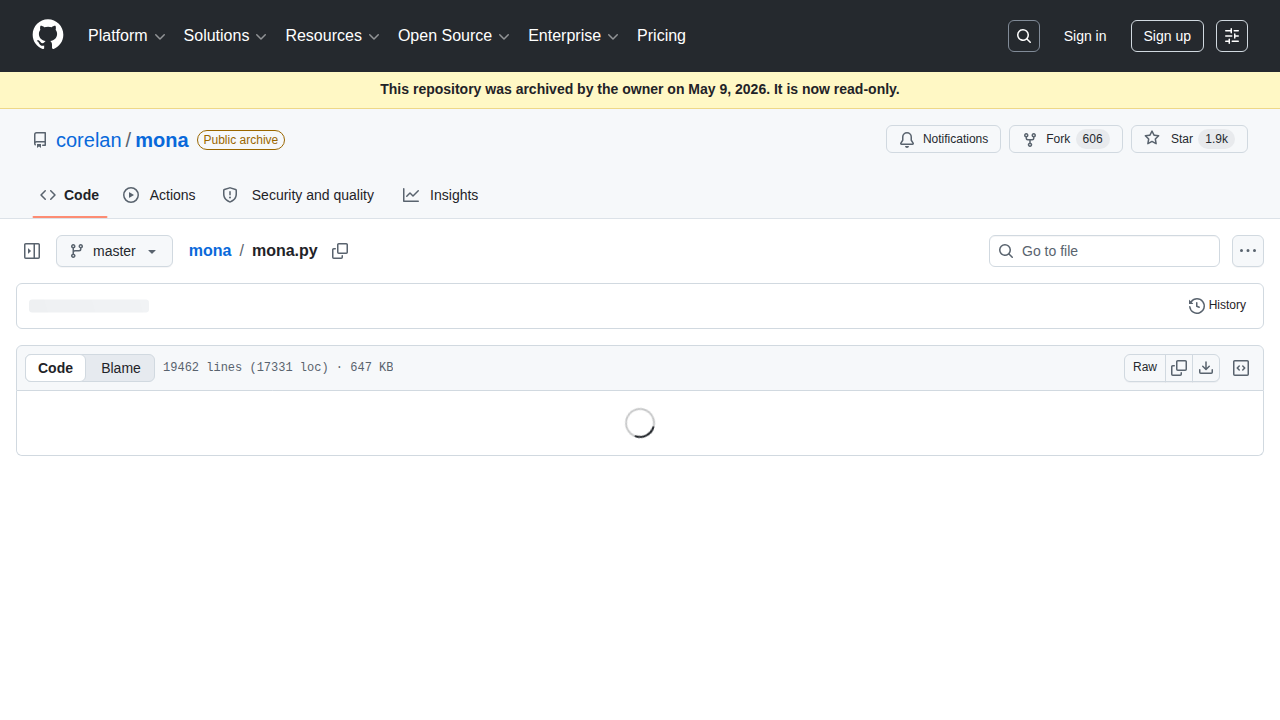Image resolution: width=1280 pixels, height=720 pixels.
Task: Expand the Platform menu
Action: (x=127, y=36)
